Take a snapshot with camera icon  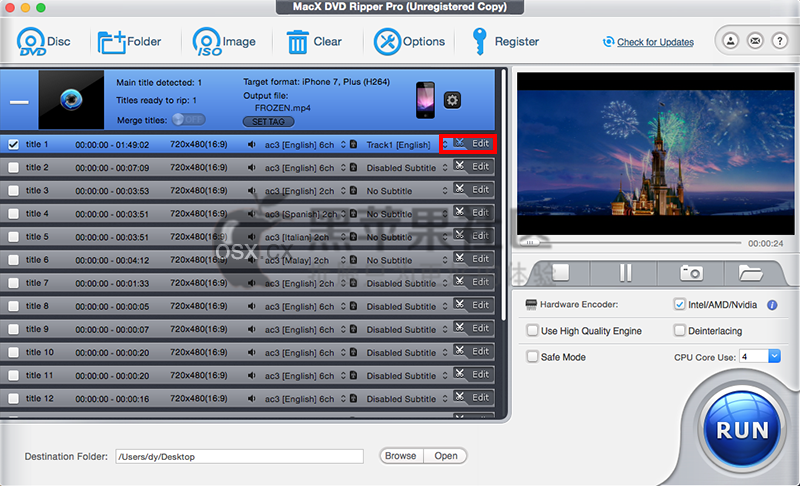(x=691, y=272)
